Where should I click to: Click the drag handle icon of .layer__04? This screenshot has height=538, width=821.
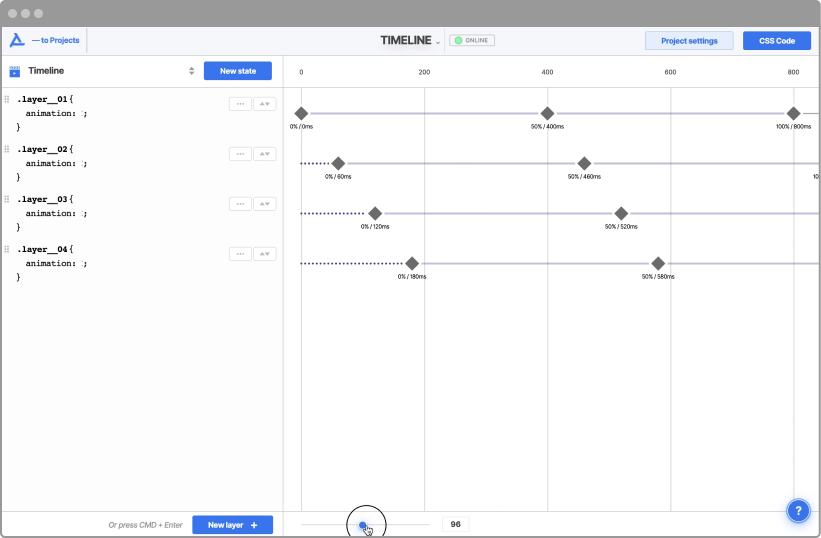7,249
